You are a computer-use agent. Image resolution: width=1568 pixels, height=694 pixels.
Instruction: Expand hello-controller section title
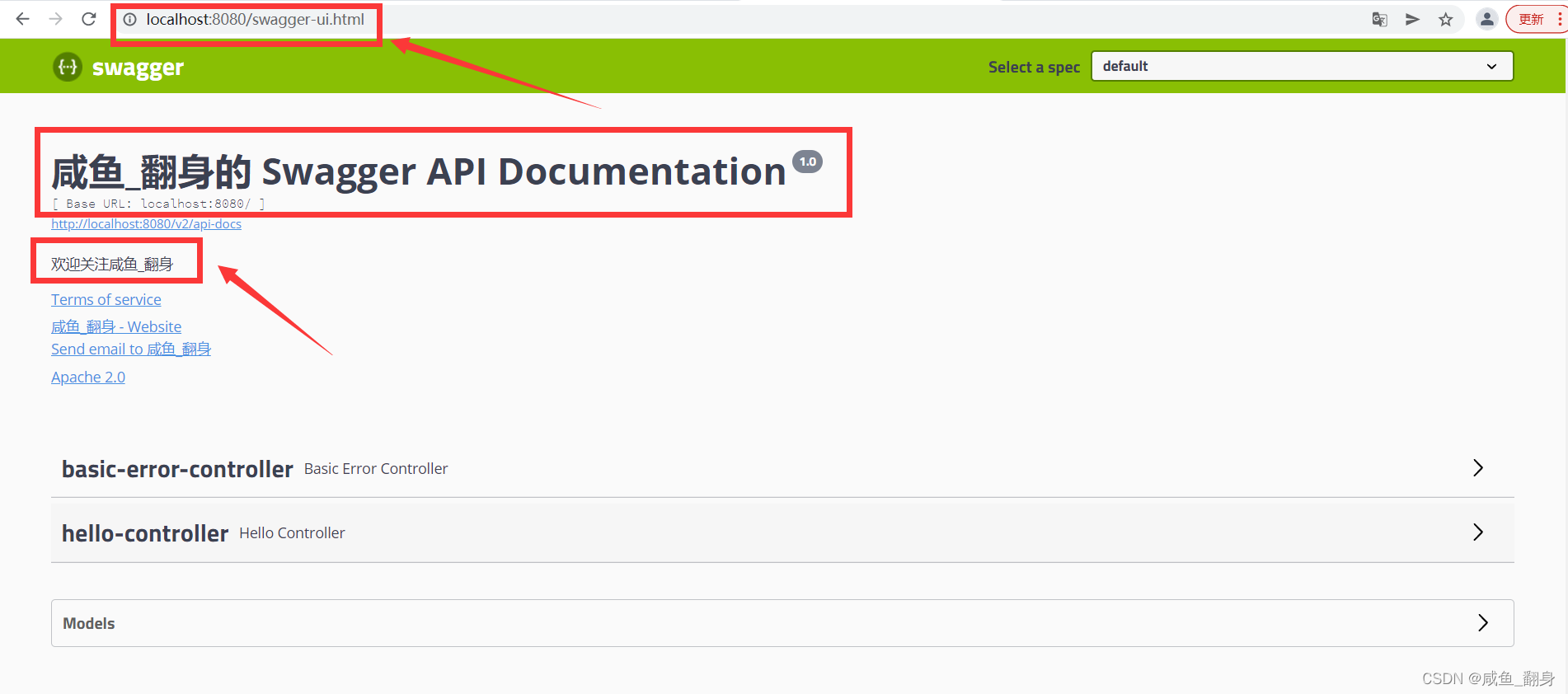pos(145,533)
